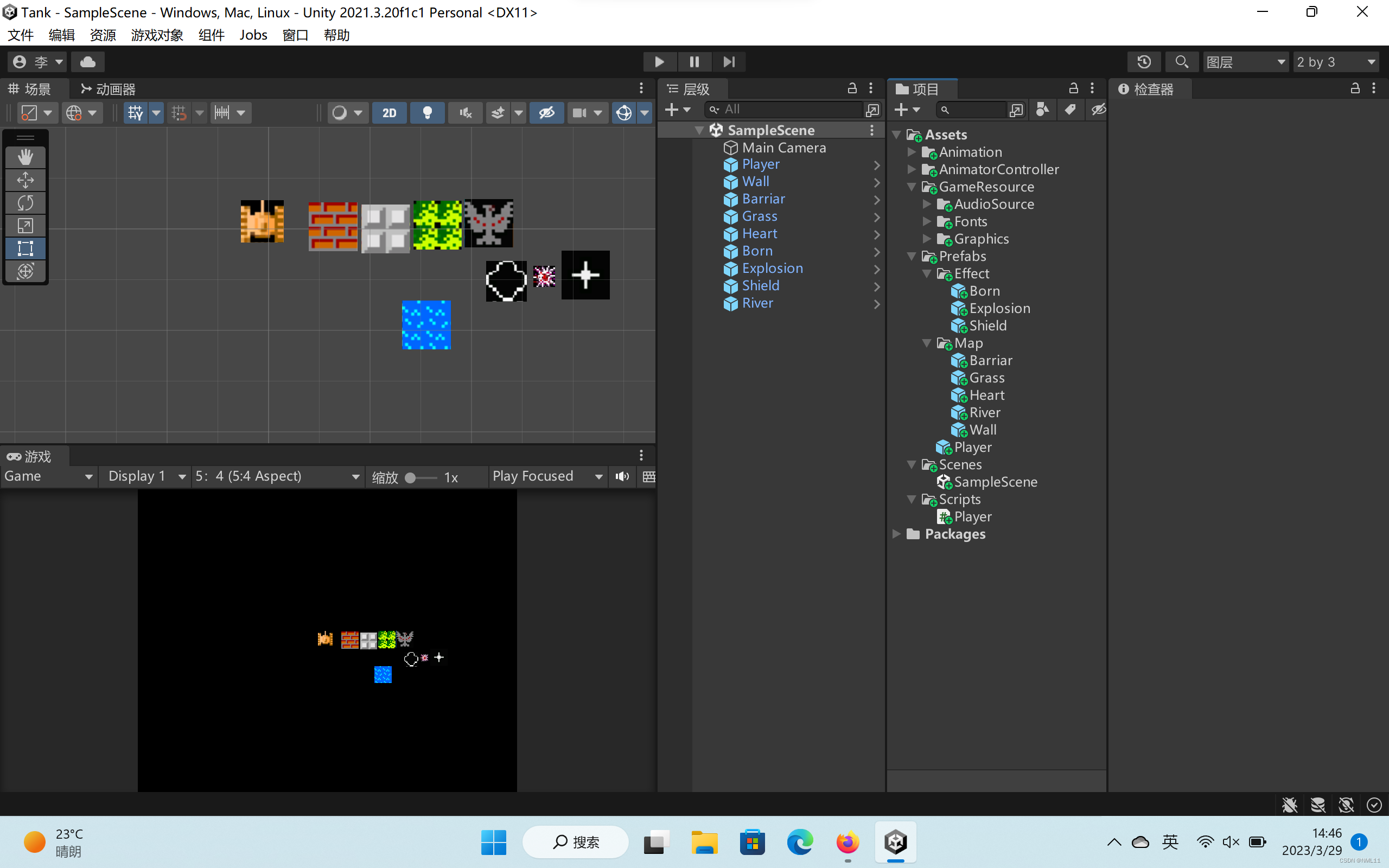Viewport: 1389px width, 868px height.
Task: Toggle grid snapping in scene toolbar
Action: pos(179,112)
